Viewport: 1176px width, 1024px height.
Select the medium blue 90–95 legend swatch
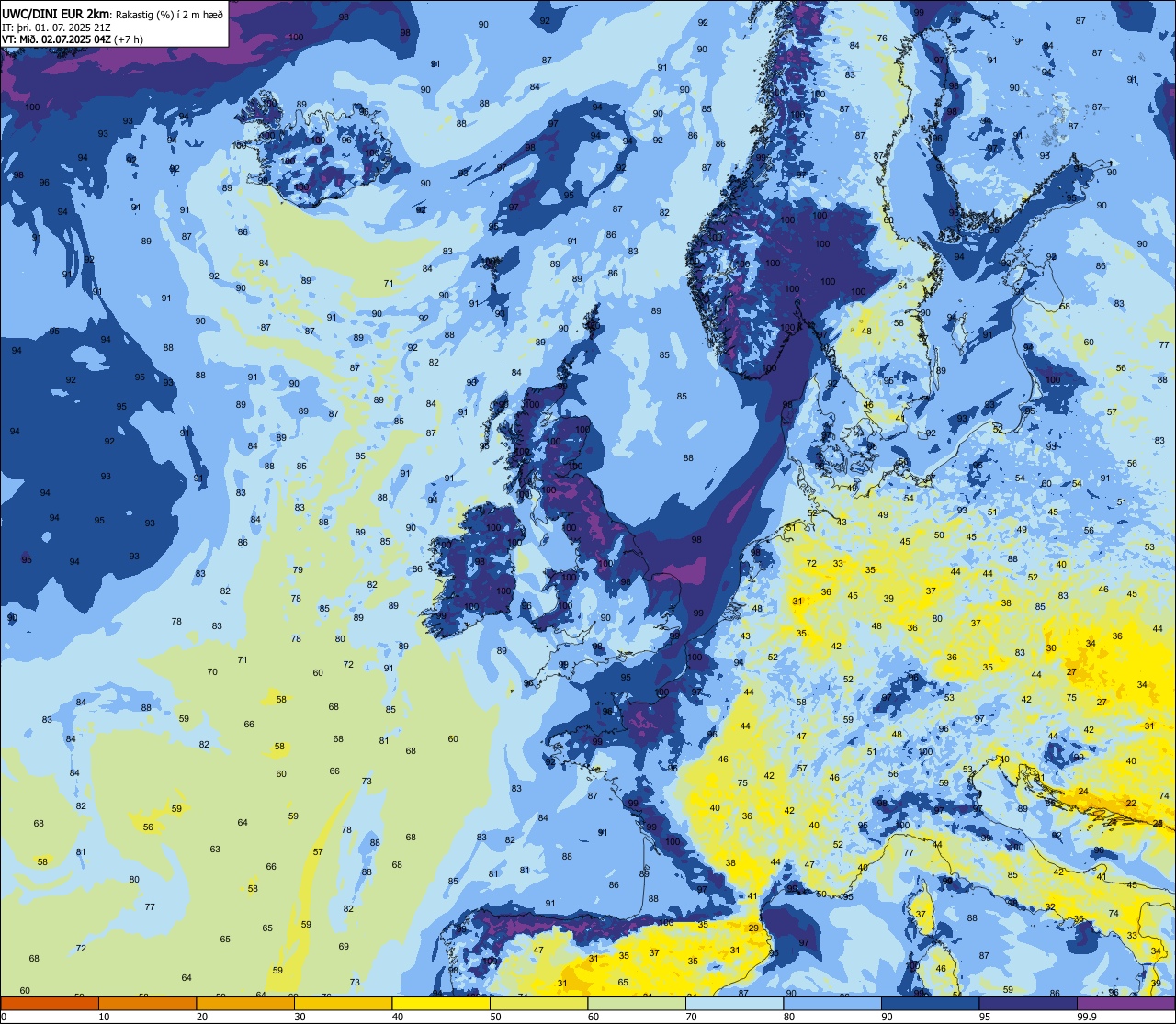[930, 1003]
